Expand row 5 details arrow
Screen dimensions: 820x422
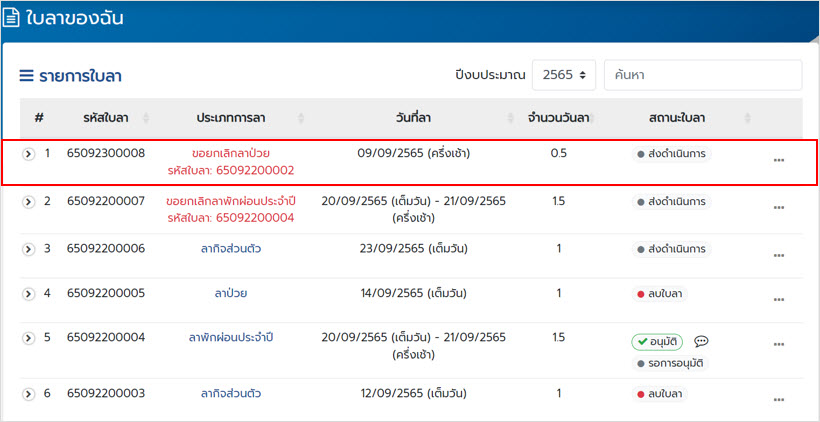29,338
